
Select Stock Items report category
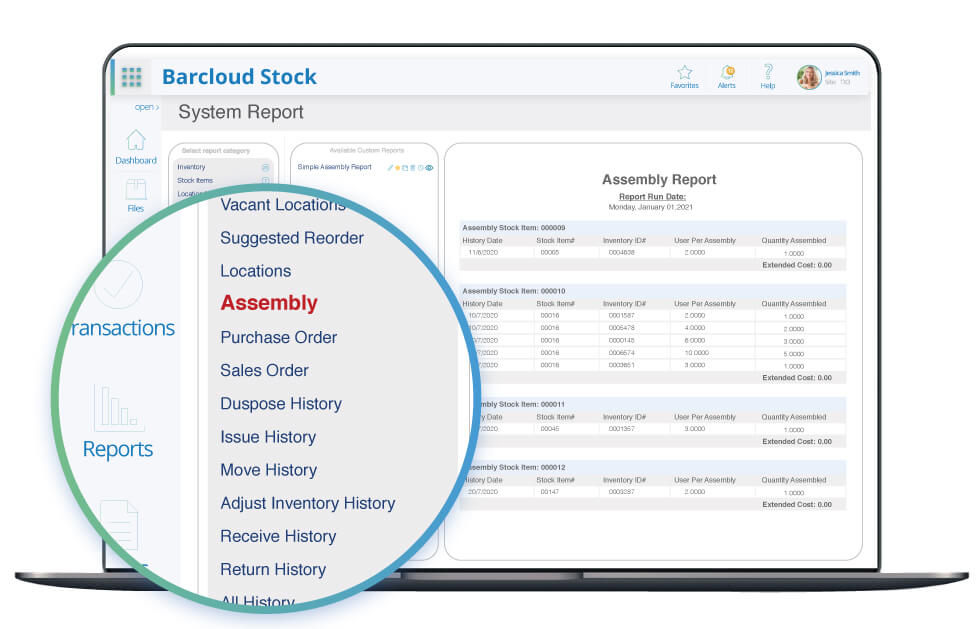(195, 181)
